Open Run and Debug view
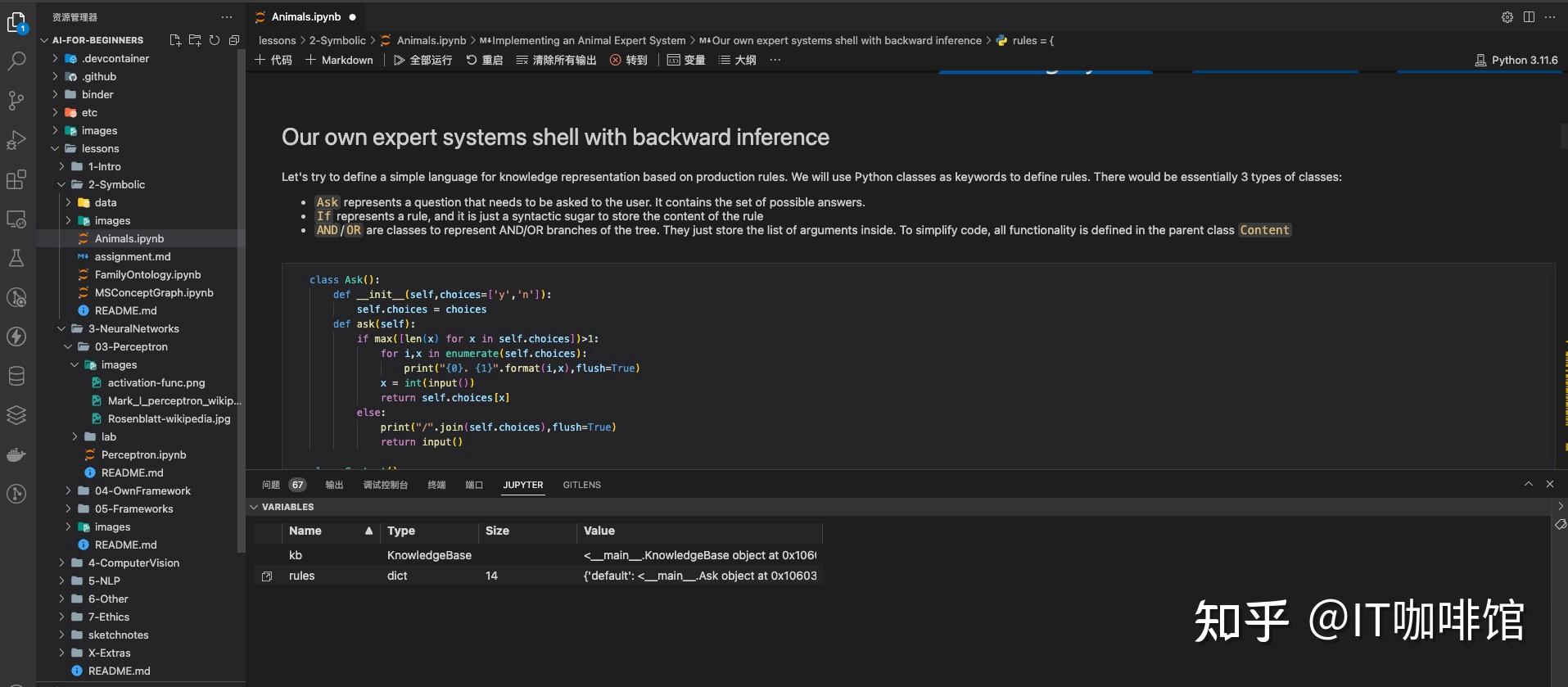The width and height of the screenshot is (1568, 687). pos(16,140)
